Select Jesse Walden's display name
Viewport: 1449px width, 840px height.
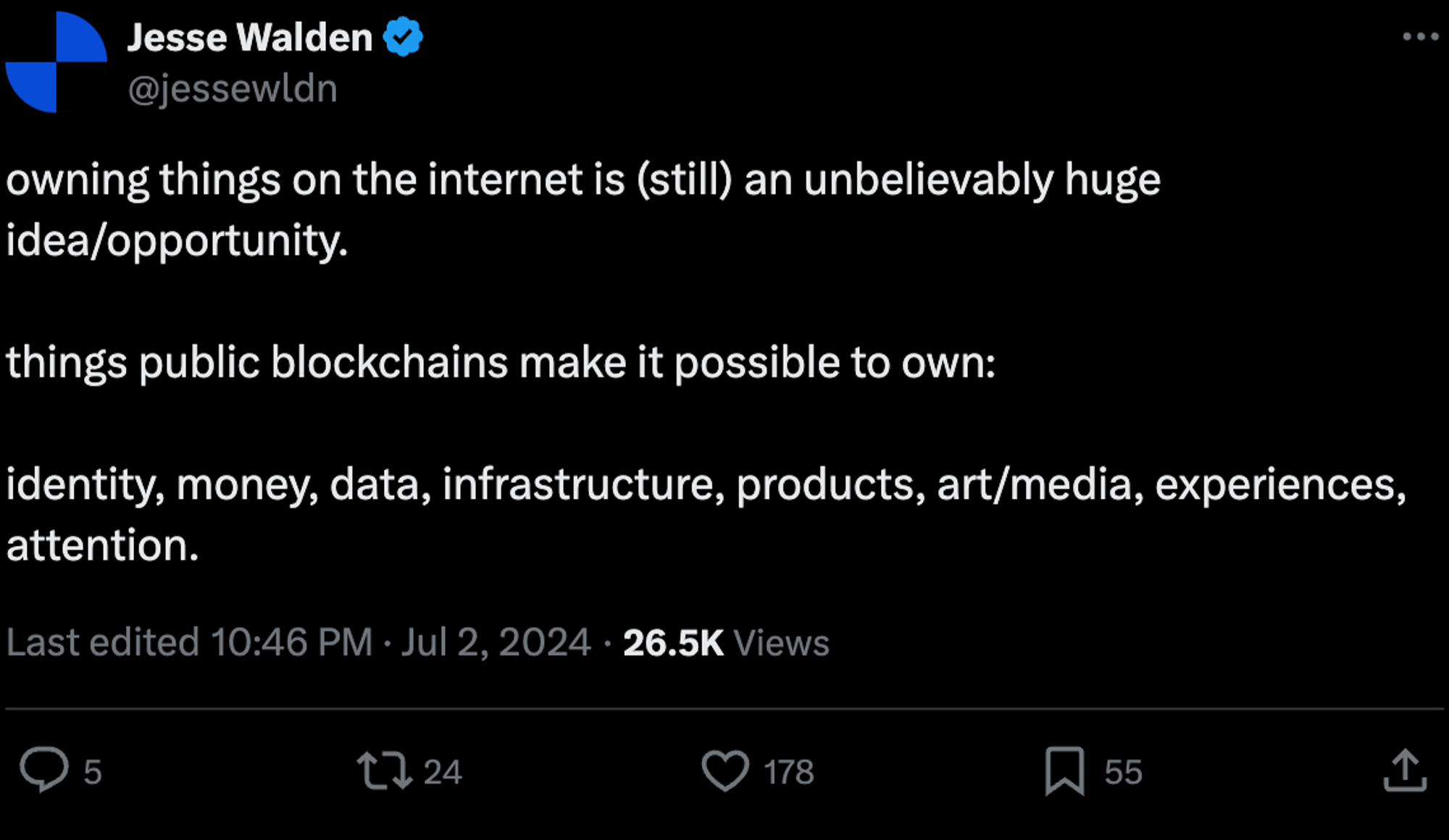click(x=250, y=36)
